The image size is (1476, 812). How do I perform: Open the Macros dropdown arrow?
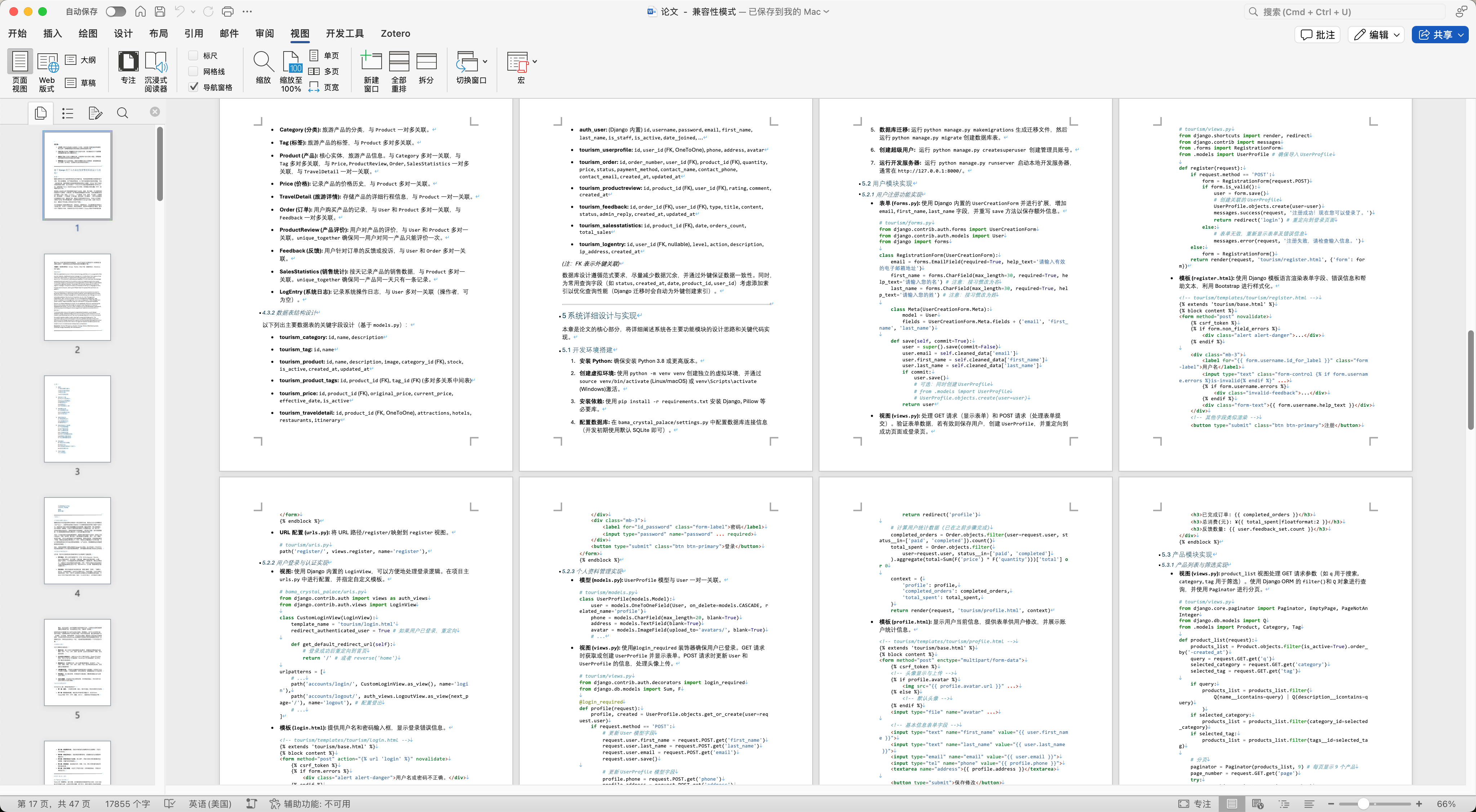(x=535, y=61)
